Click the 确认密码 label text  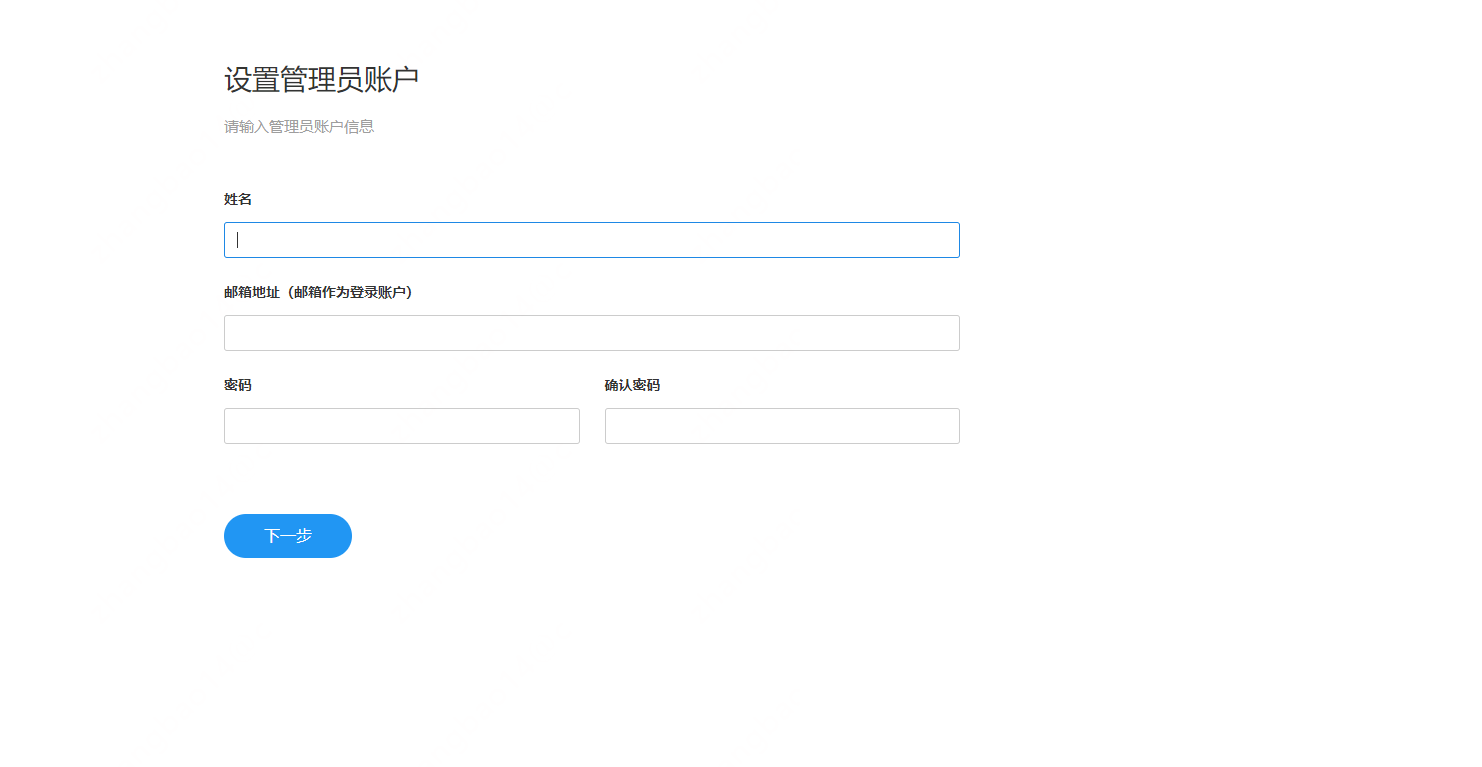click(x=632, y=385)
